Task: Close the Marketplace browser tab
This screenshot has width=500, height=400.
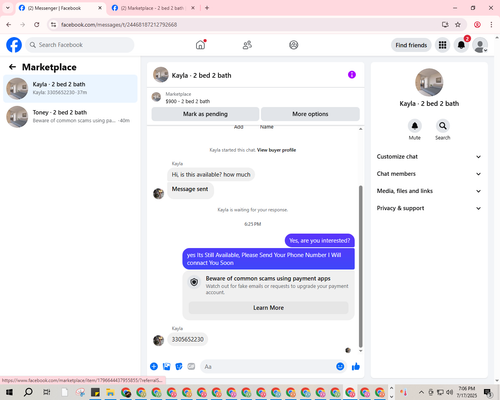Action: [193, 8]
